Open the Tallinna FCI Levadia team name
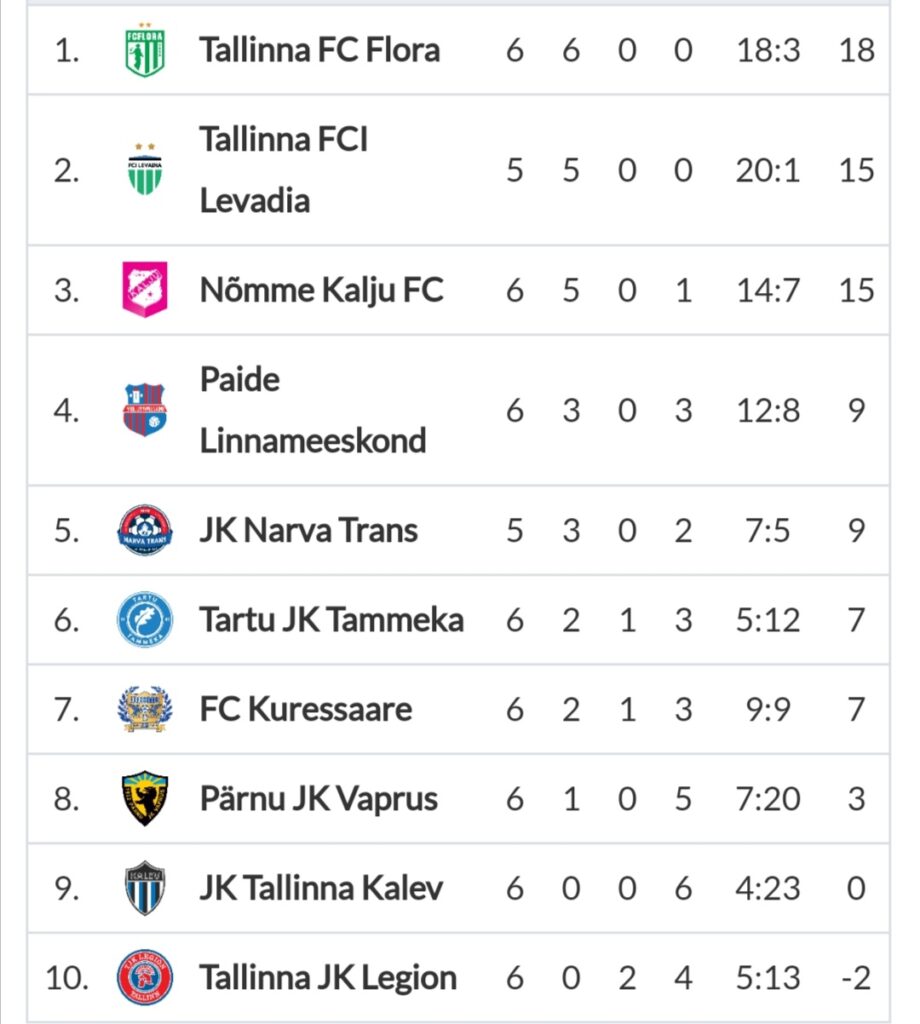 [x=283, y=170]
